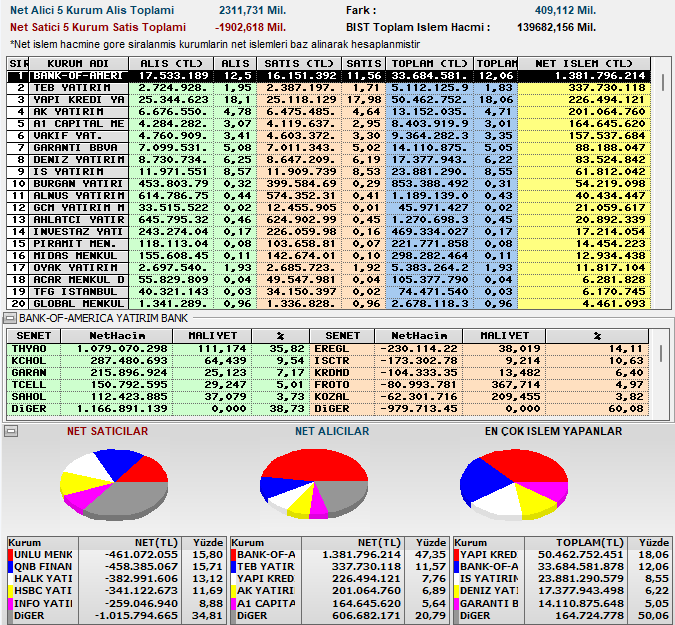Click the BIST Toplam Islem Hacmi value
This screenshot has height=625, width=675.
click(556, 28)
